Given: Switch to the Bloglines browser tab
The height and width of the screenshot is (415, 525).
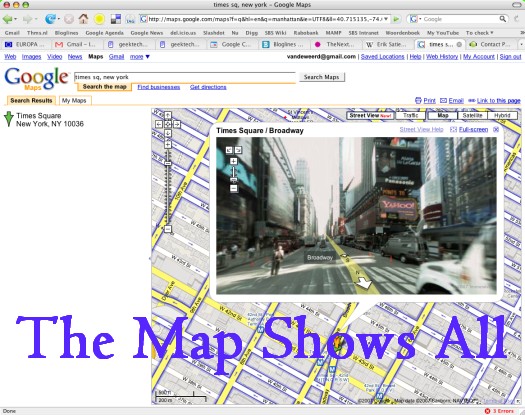Looking at the screenshot, I should coord(285,44).
